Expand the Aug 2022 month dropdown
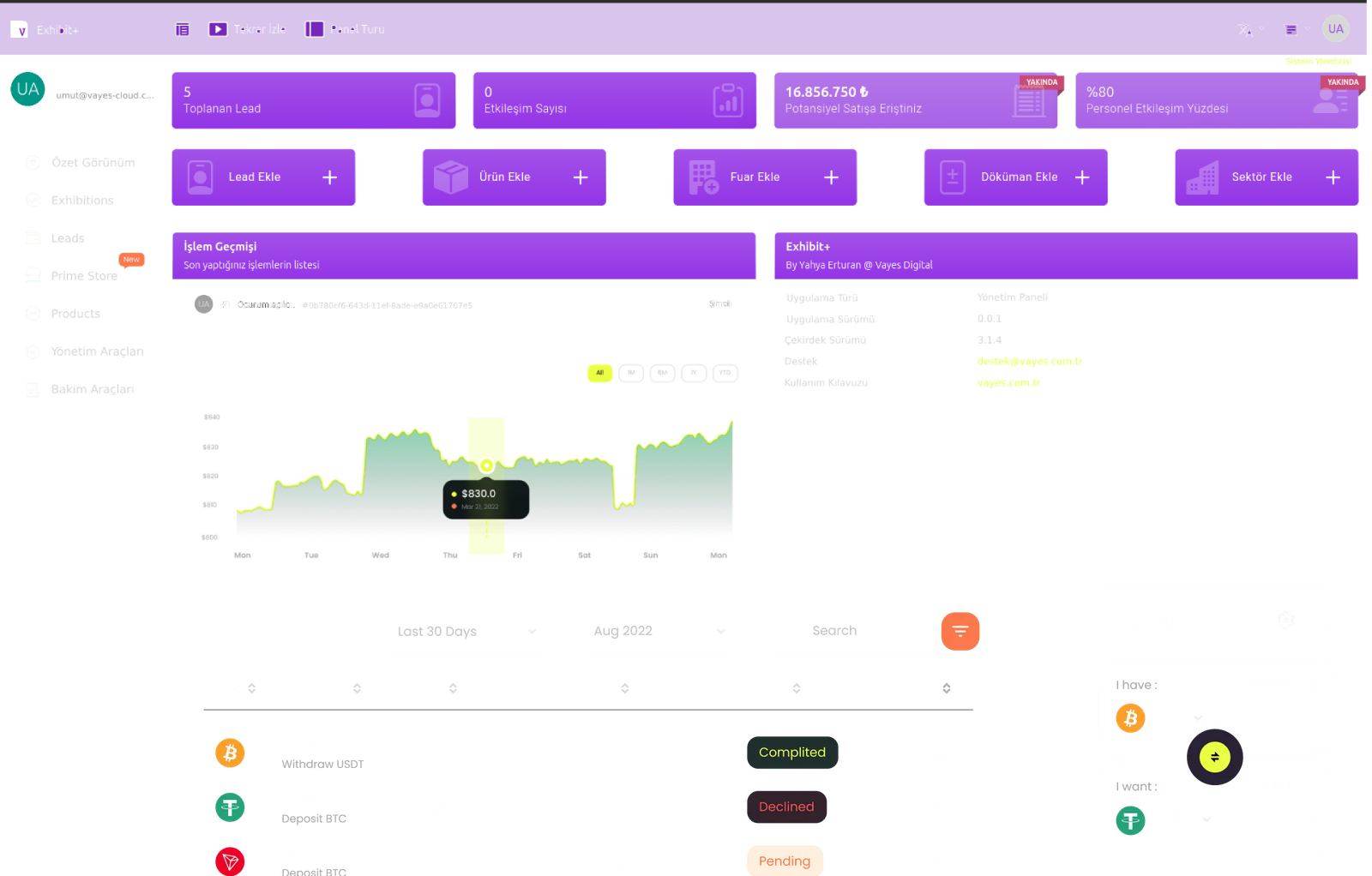Viewport: 1372px width, 876px height. [x=659, y=632]
